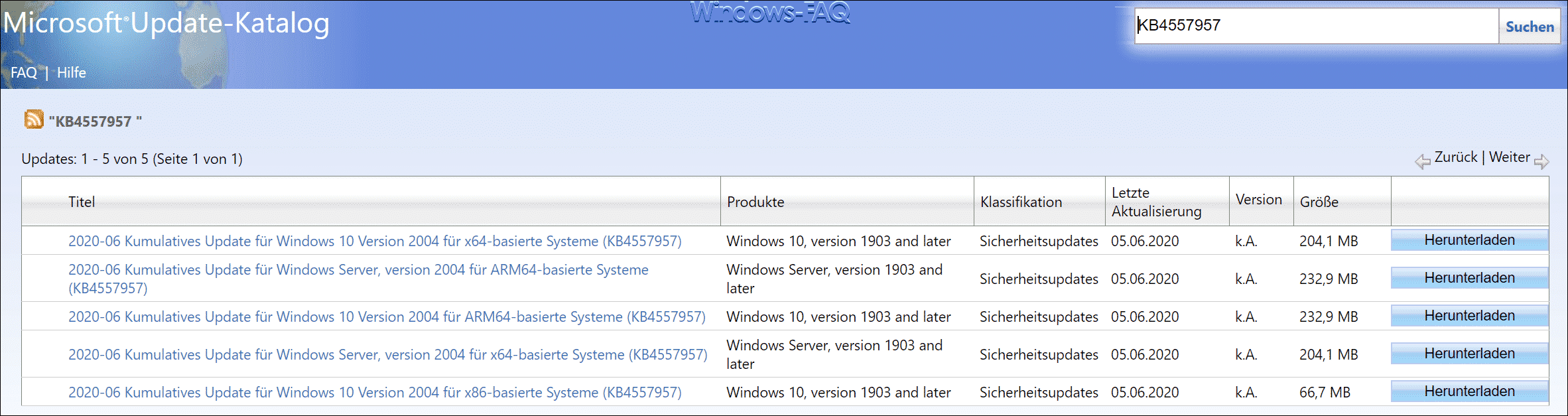Sort results by Version column header

[x=1258, y=200]
